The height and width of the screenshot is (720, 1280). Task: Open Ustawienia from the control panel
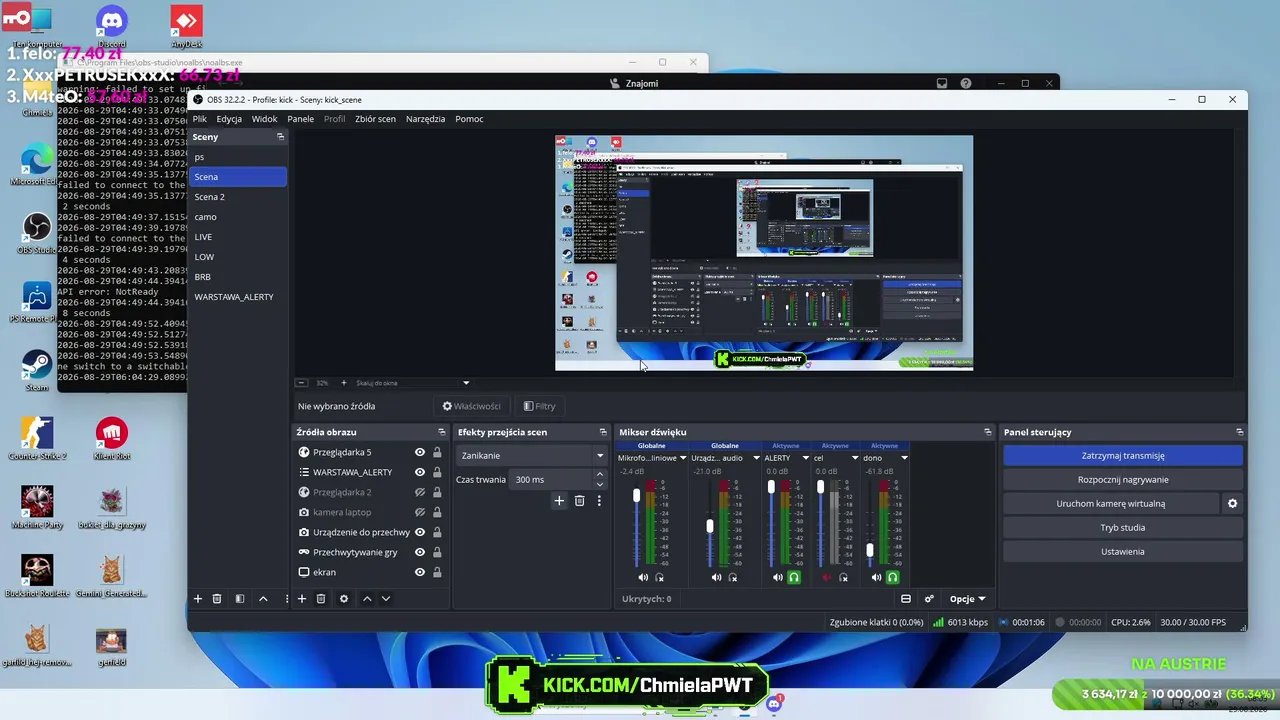[x=1123, y=552]
